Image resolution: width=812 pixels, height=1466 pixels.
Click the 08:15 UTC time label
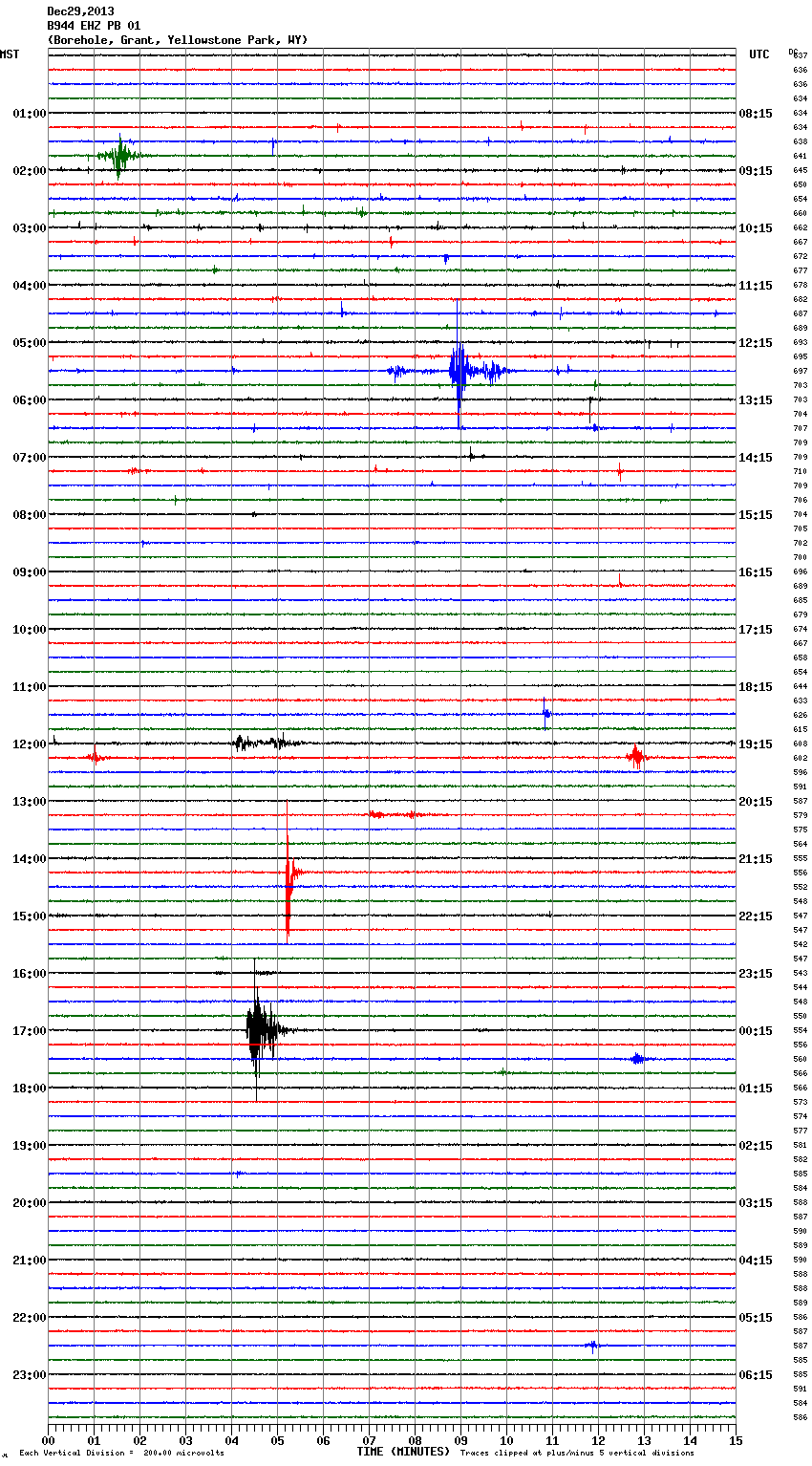click(756, 114)
